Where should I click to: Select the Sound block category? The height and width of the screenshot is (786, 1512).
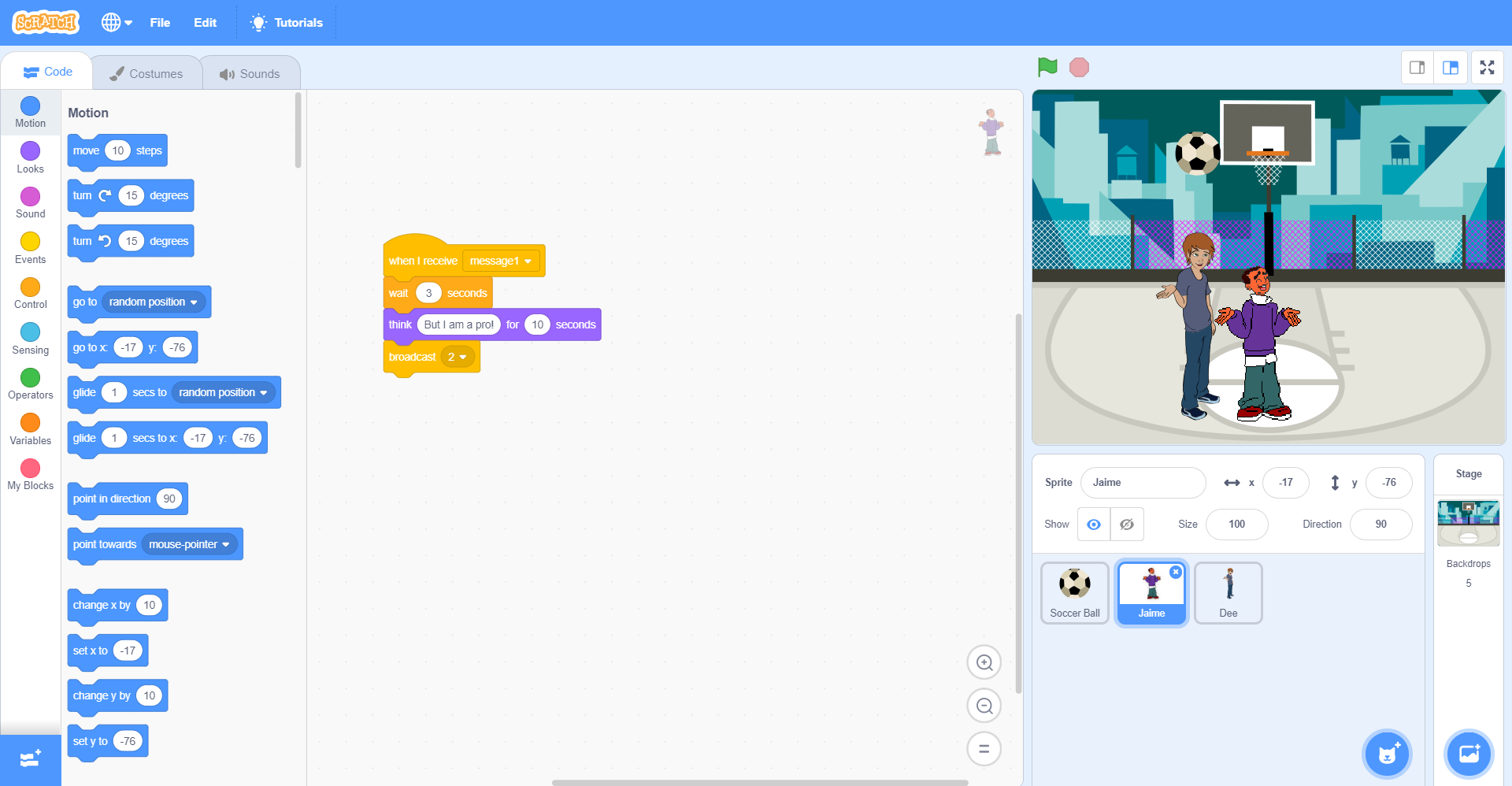tap(31, 203)
